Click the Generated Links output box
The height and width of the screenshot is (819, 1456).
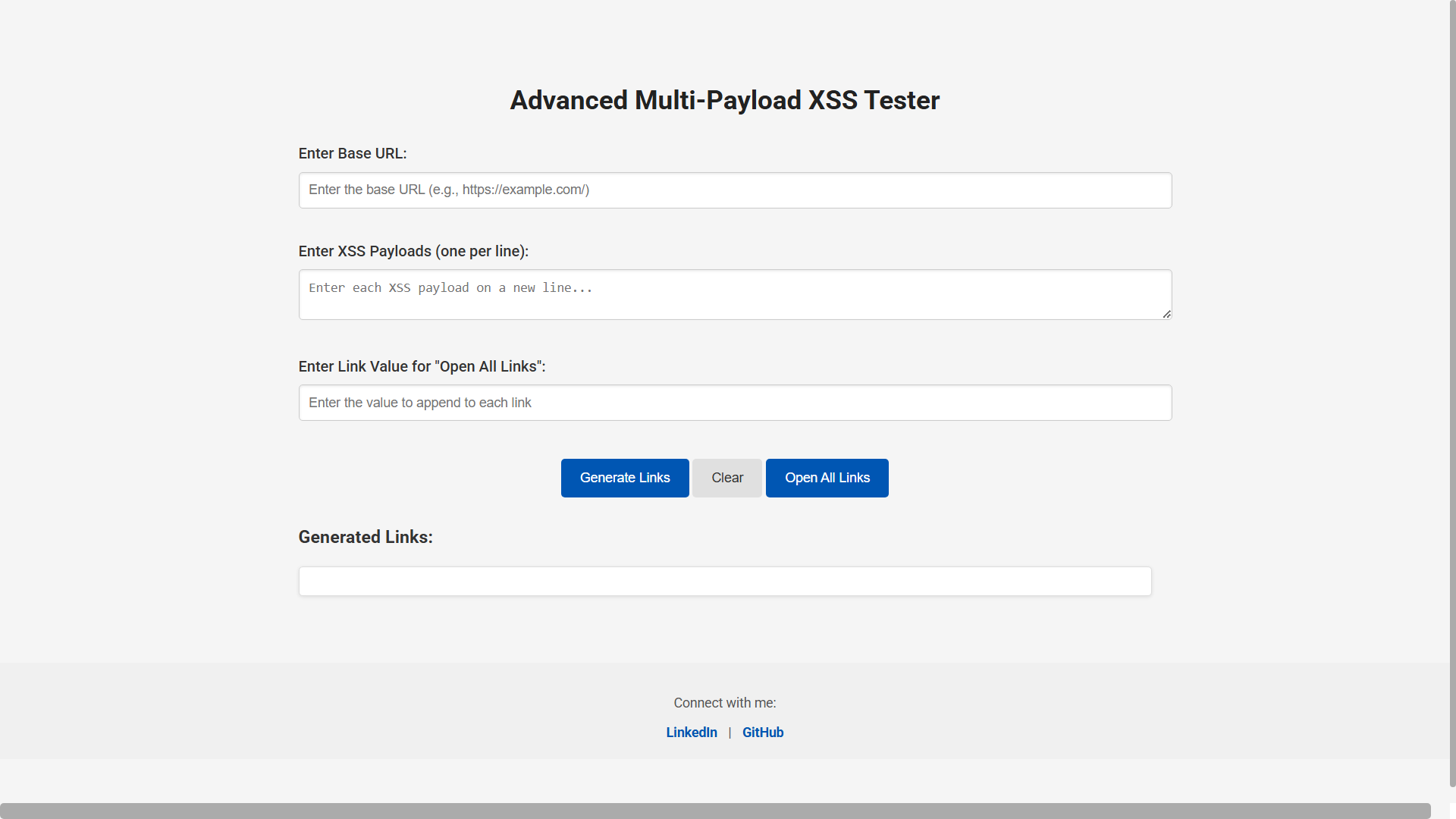coord(724,581)
